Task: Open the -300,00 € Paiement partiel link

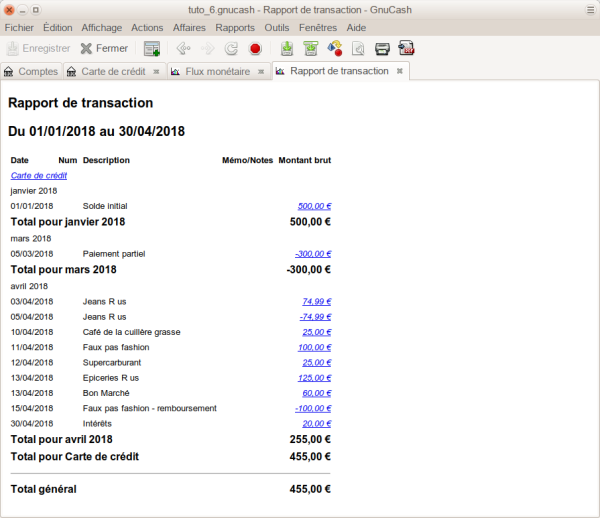Action: pyautogui.click(x=313, y=254)
